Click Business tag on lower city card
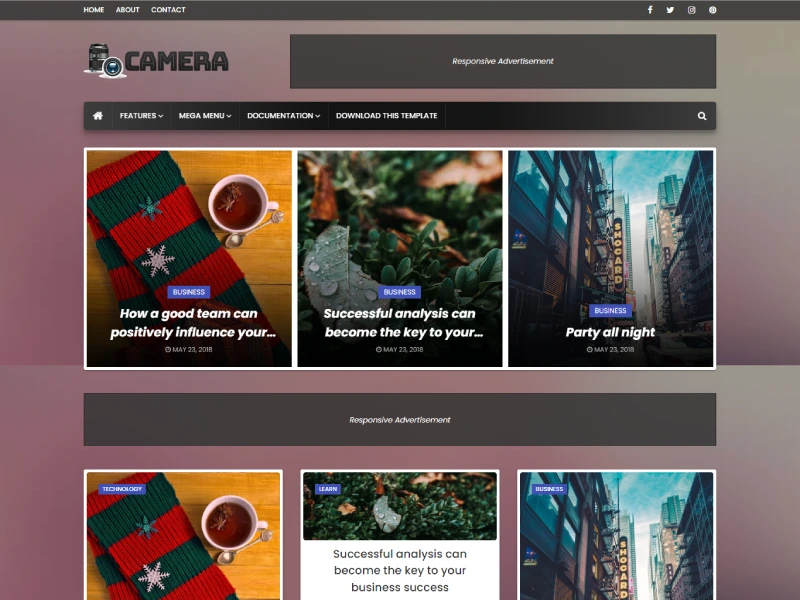This screenshot has height=600, width=800. coord(549,489)
